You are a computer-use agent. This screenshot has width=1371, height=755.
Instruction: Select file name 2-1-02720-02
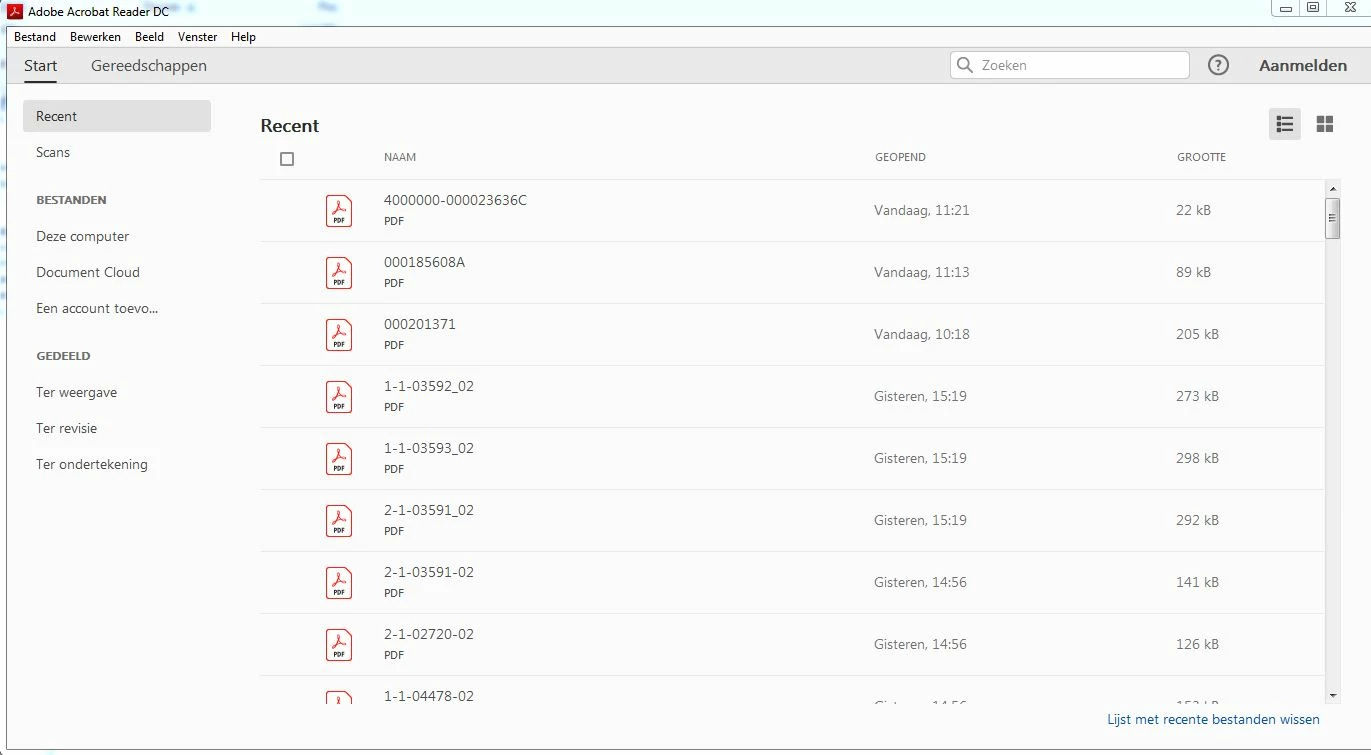[x=429, y=634]
